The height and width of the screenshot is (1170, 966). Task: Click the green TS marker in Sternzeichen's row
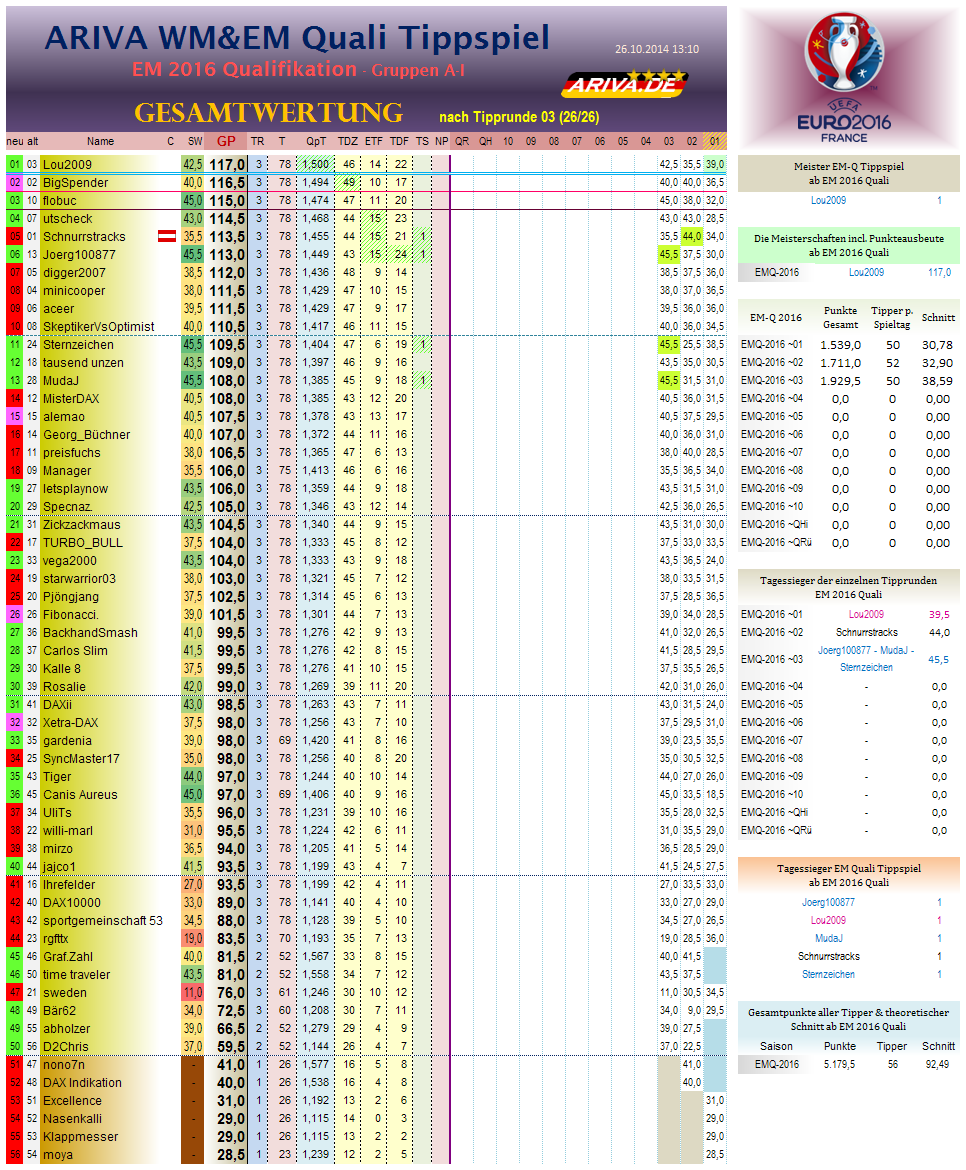pyautogui.click(x=423, y=345)
